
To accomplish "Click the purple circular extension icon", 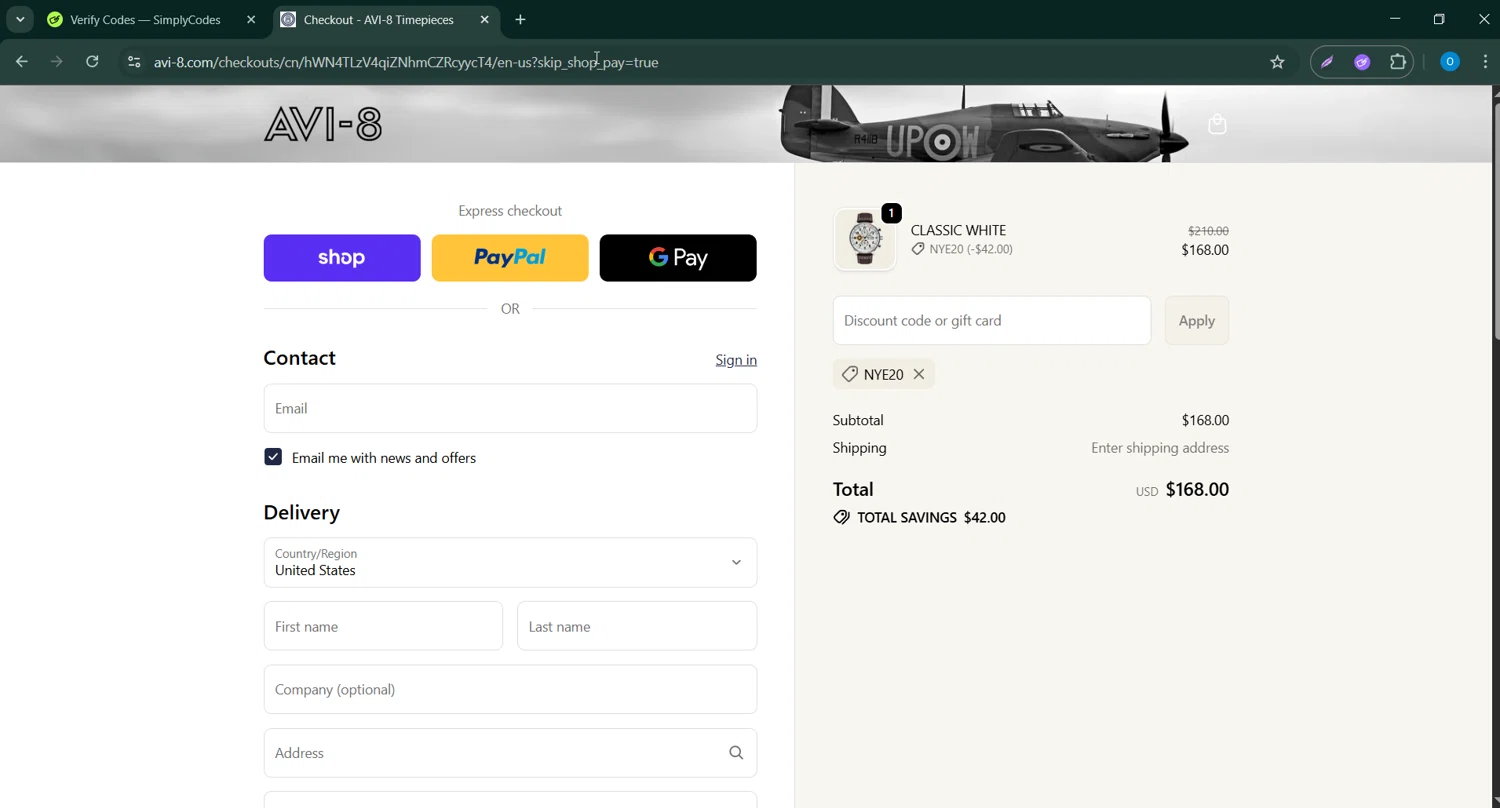I will [x=1362, y=62].
